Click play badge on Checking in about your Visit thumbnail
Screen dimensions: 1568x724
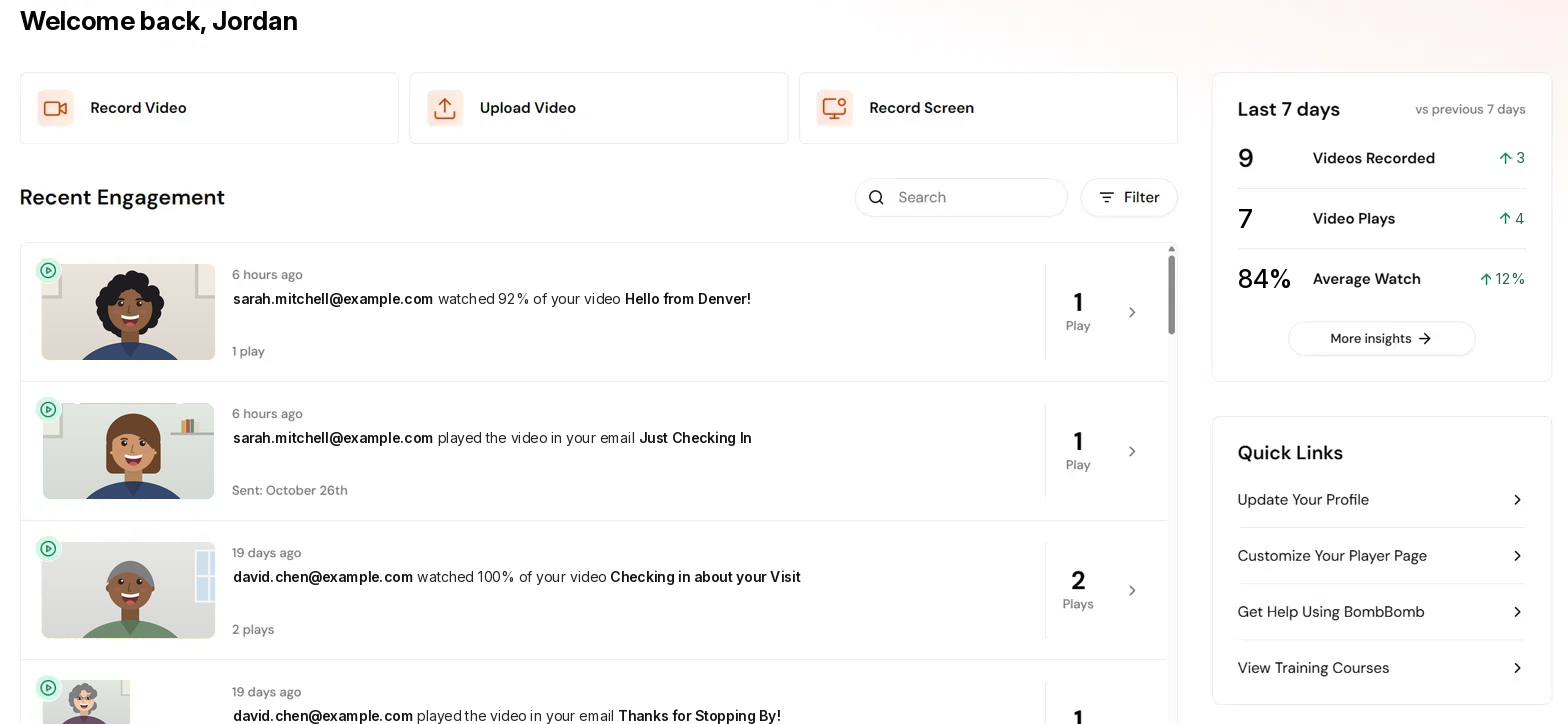(48, 548)
